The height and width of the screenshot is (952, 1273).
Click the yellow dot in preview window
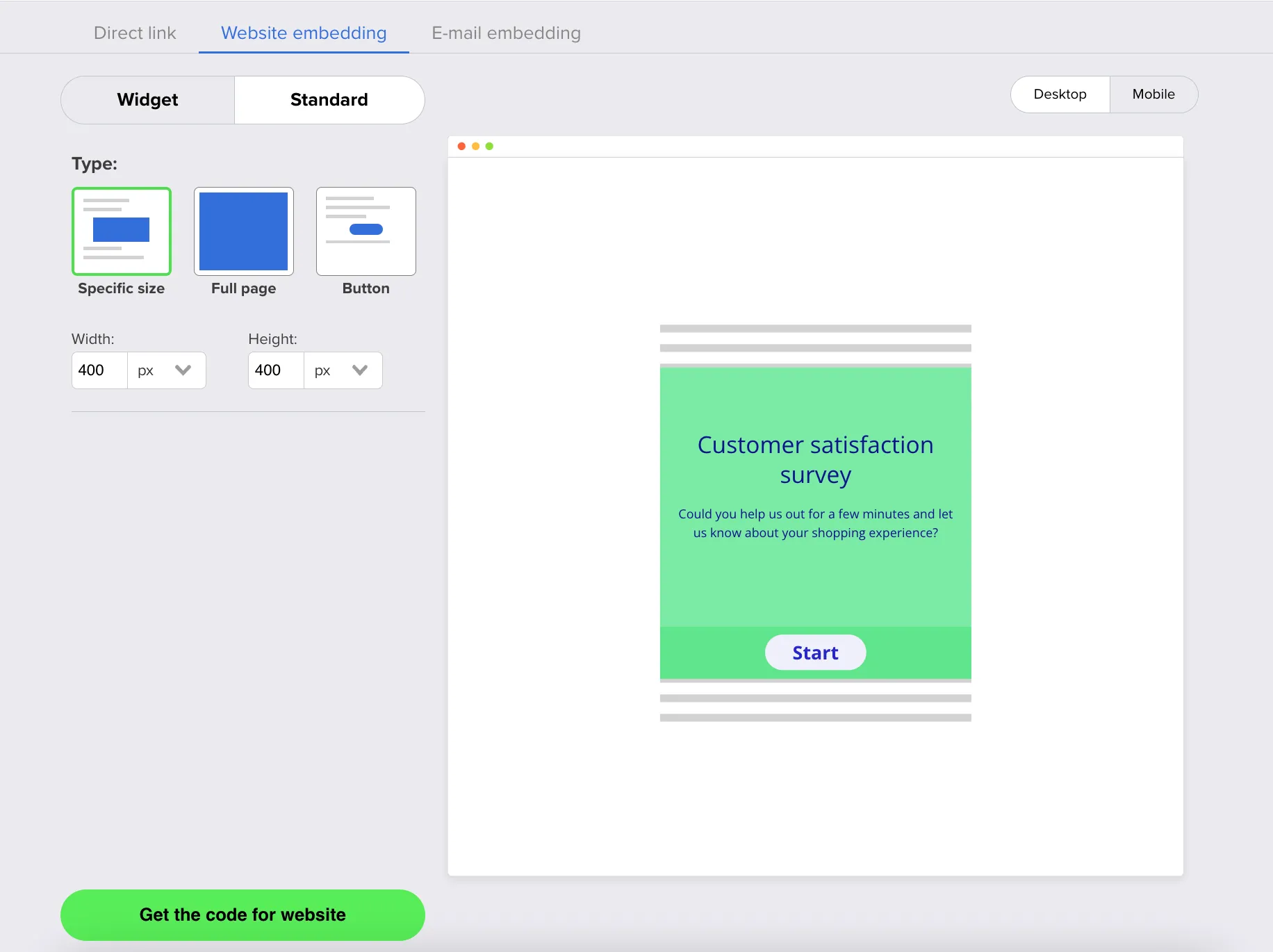click(x=475, y=146)
